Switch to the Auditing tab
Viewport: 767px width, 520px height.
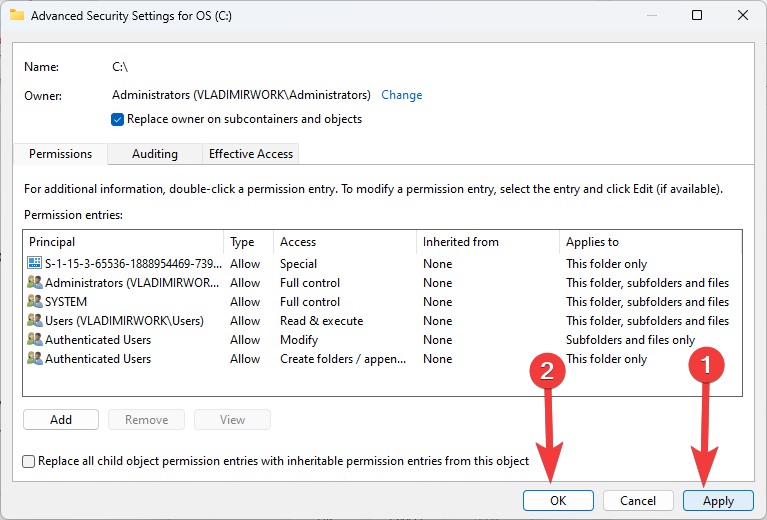coord(155,154)
